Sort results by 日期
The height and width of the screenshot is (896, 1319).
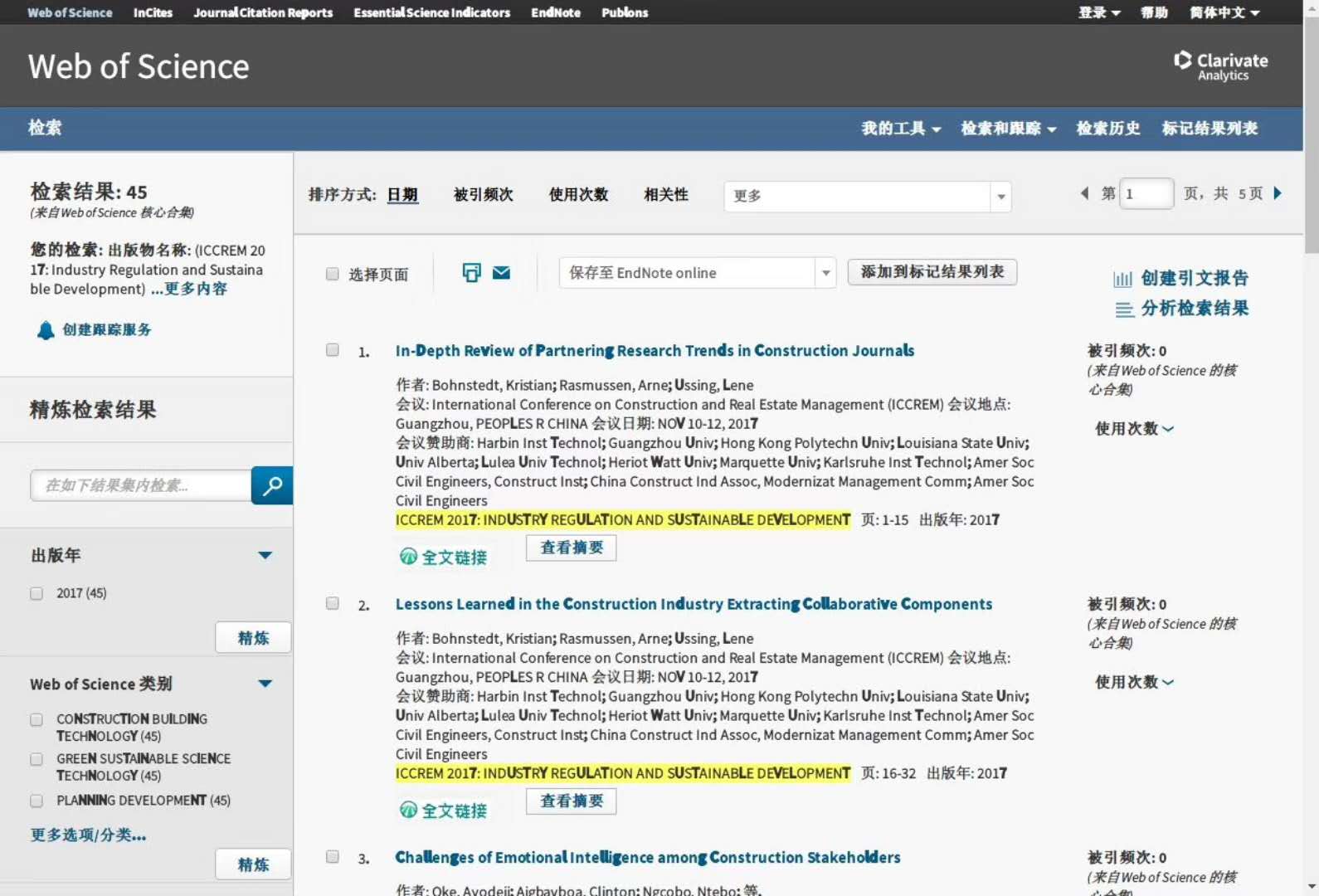(402, 195)
